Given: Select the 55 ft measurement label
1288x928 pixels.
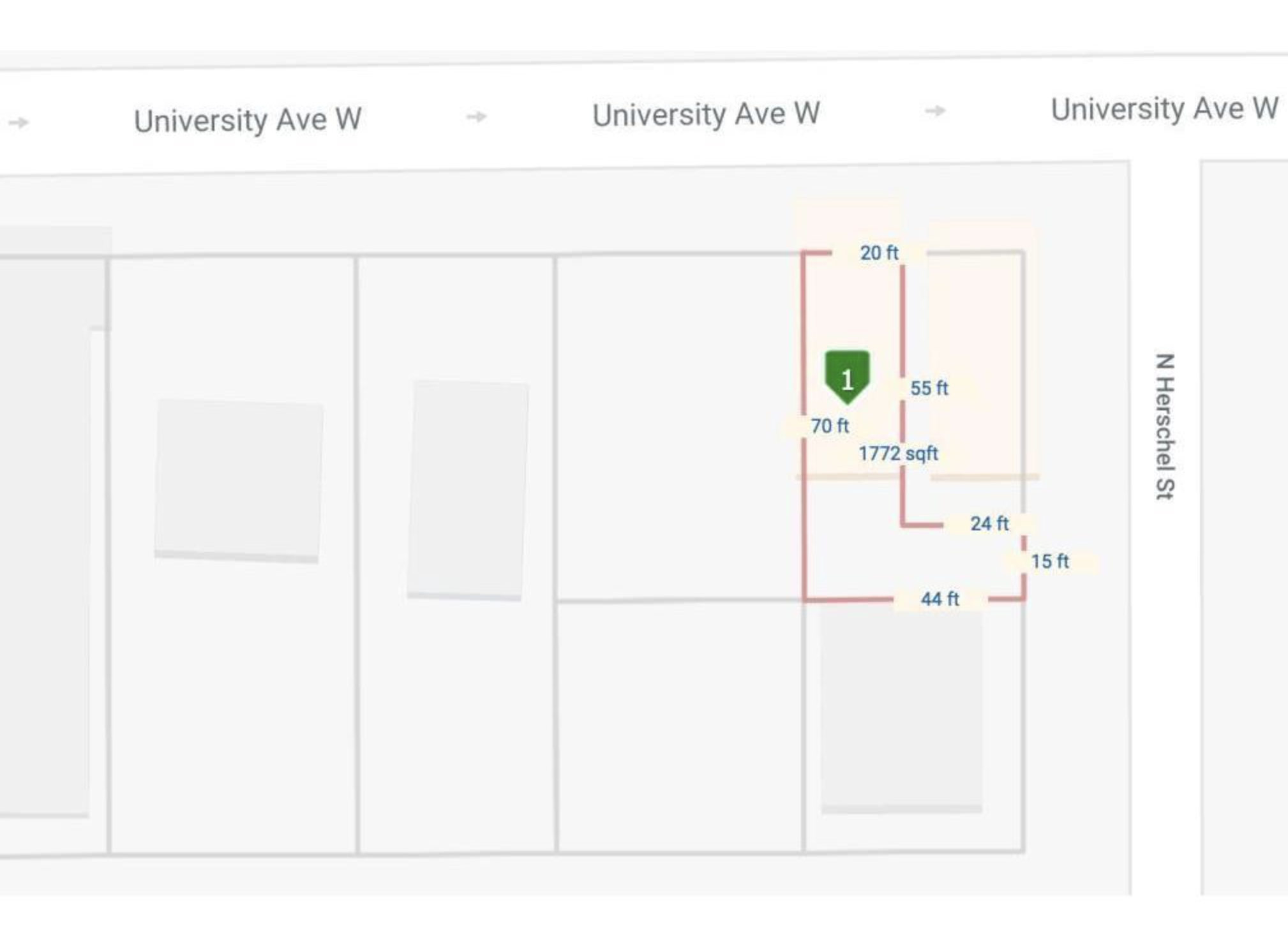Looking at the screenshot, I should pyautogui.click(x=929, y=388).
